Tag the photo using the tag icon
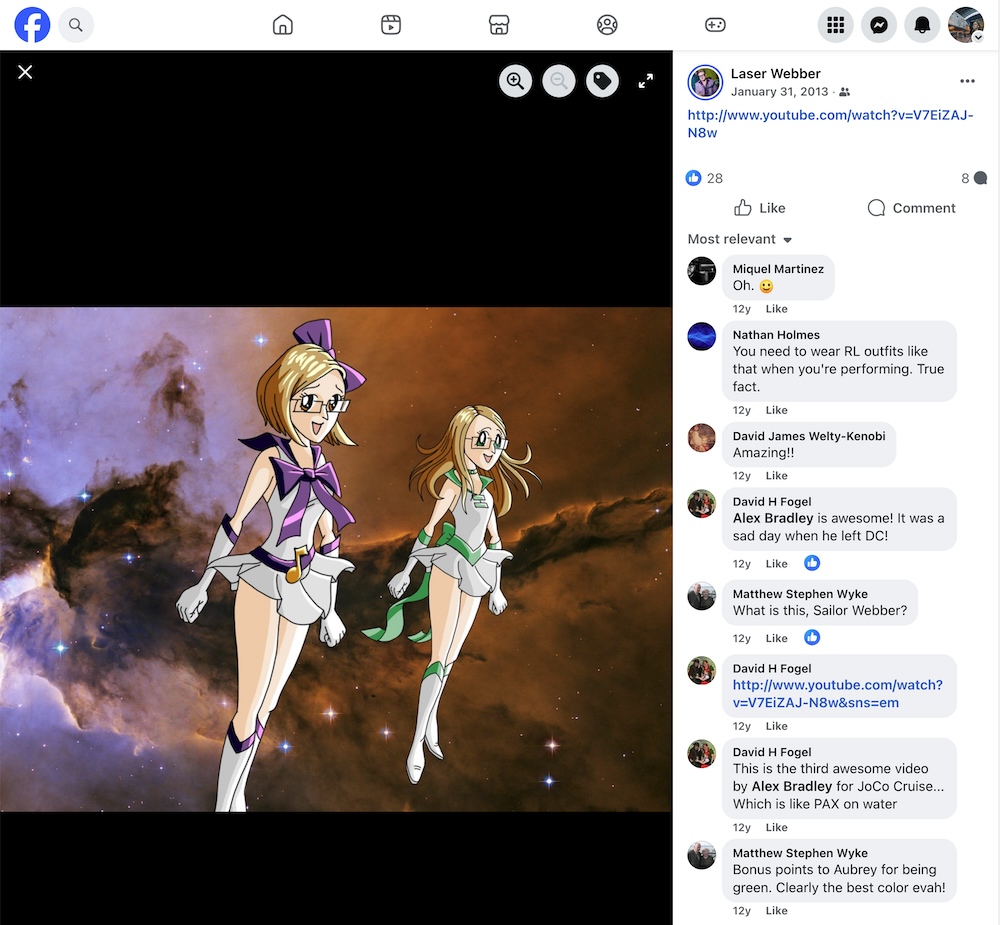 click(602, 81)
